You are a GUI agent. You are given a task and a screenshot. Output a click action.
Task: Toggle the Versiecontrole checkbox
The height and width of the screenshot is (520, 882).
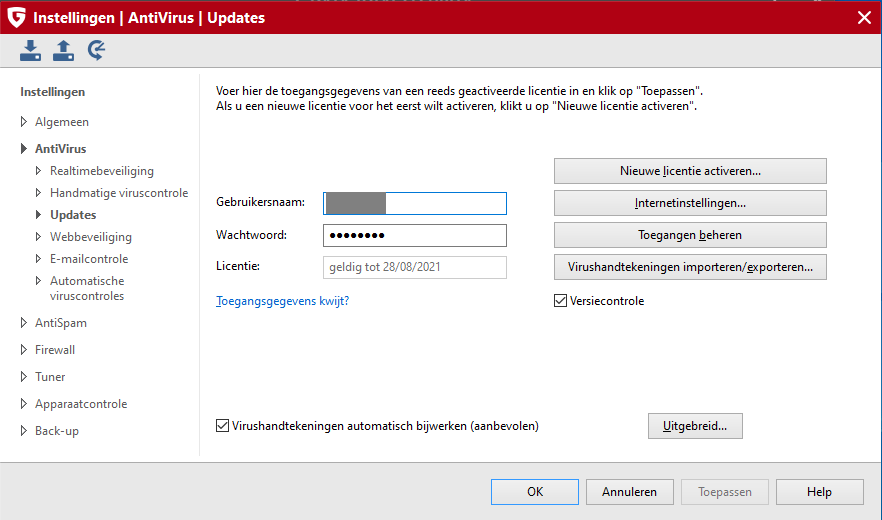(560, 301)
